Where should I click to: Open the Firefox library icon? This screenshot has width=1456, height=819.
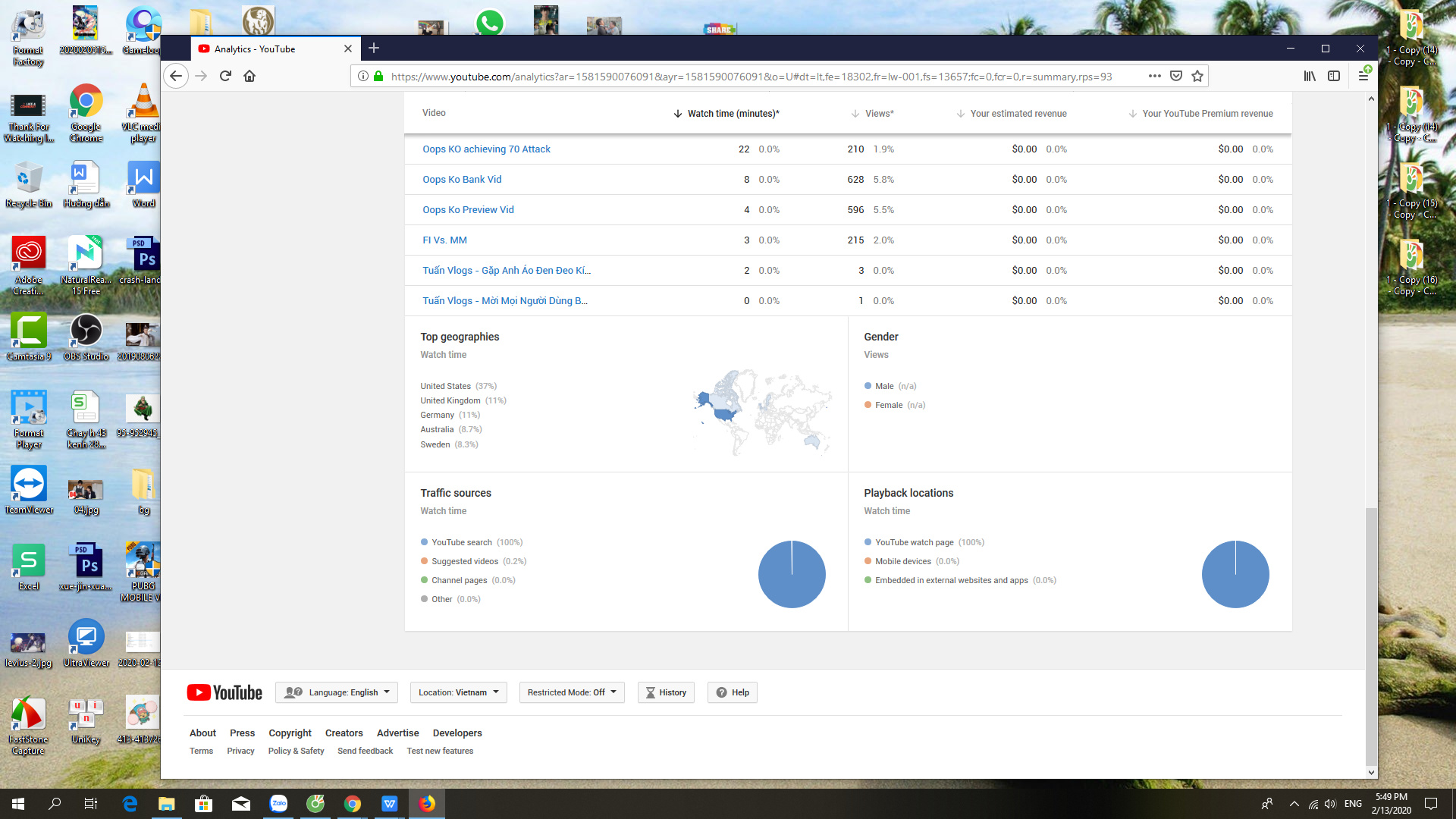(x=1310, y=76)
